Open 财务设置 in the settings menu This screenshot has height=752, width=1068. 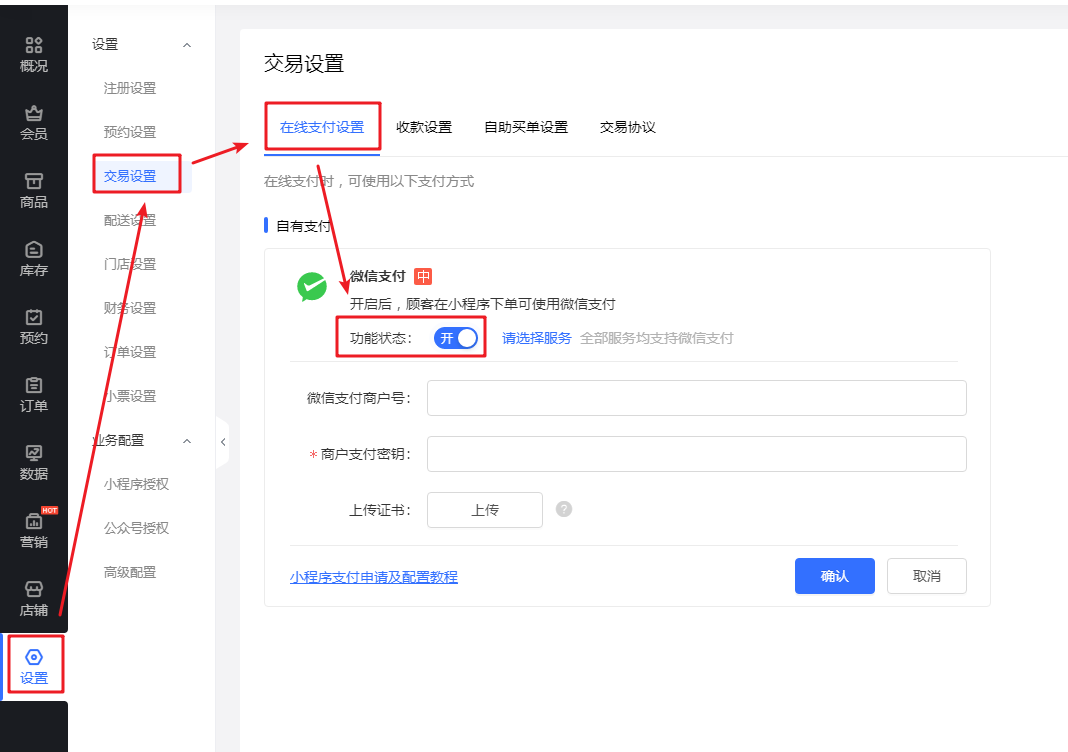(129, 309)
